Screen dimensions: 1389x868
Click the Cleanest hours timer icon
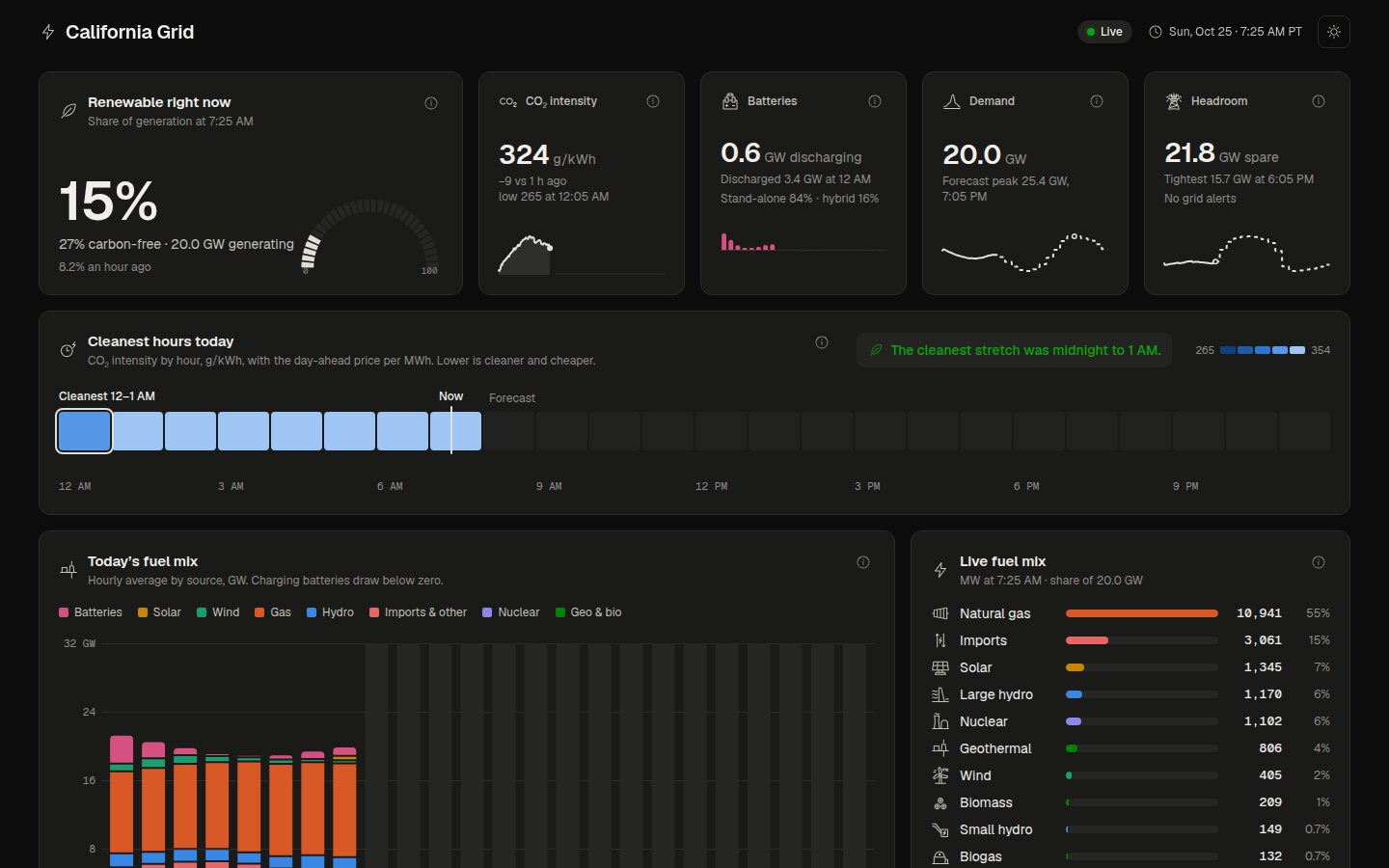pyautogui.click(x=68, y=350)
